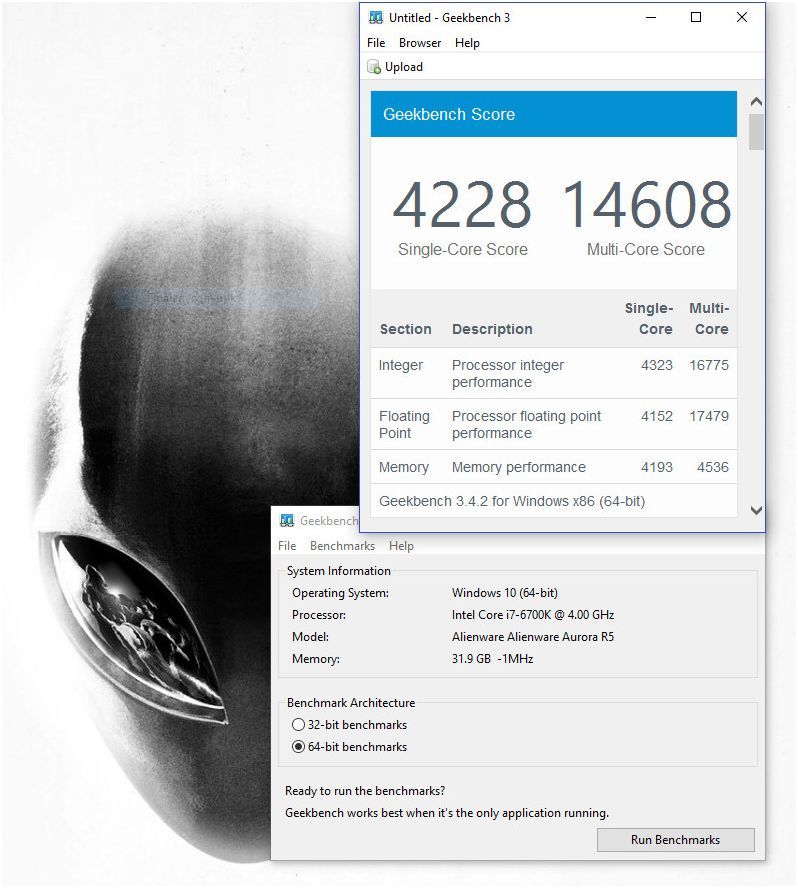The width and height of the screenshot is (798, 888).
Task: Click the Geekbench Score header banner
Action: point(553,114)
